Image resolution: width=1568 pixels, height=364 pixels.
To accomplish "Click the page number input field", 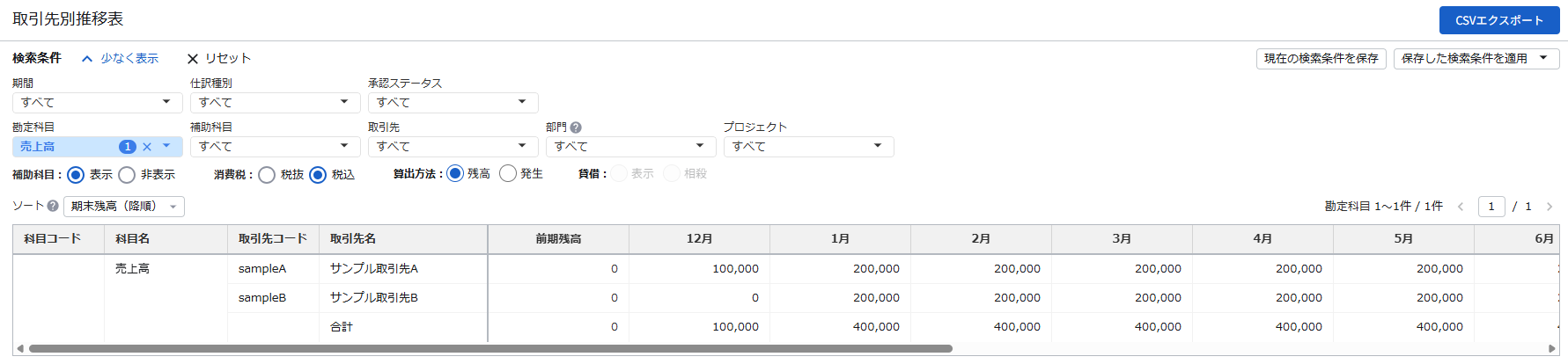I will [1491, 207].
